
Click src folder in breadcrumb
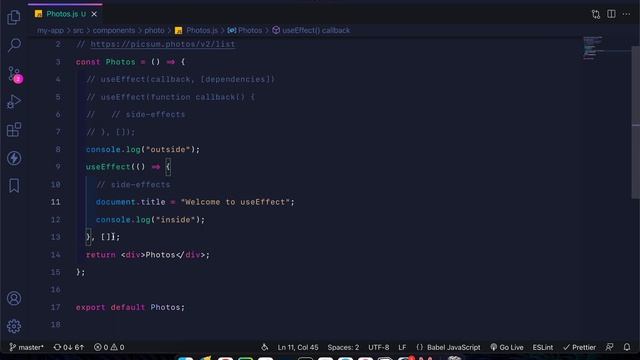coord(78,31)
